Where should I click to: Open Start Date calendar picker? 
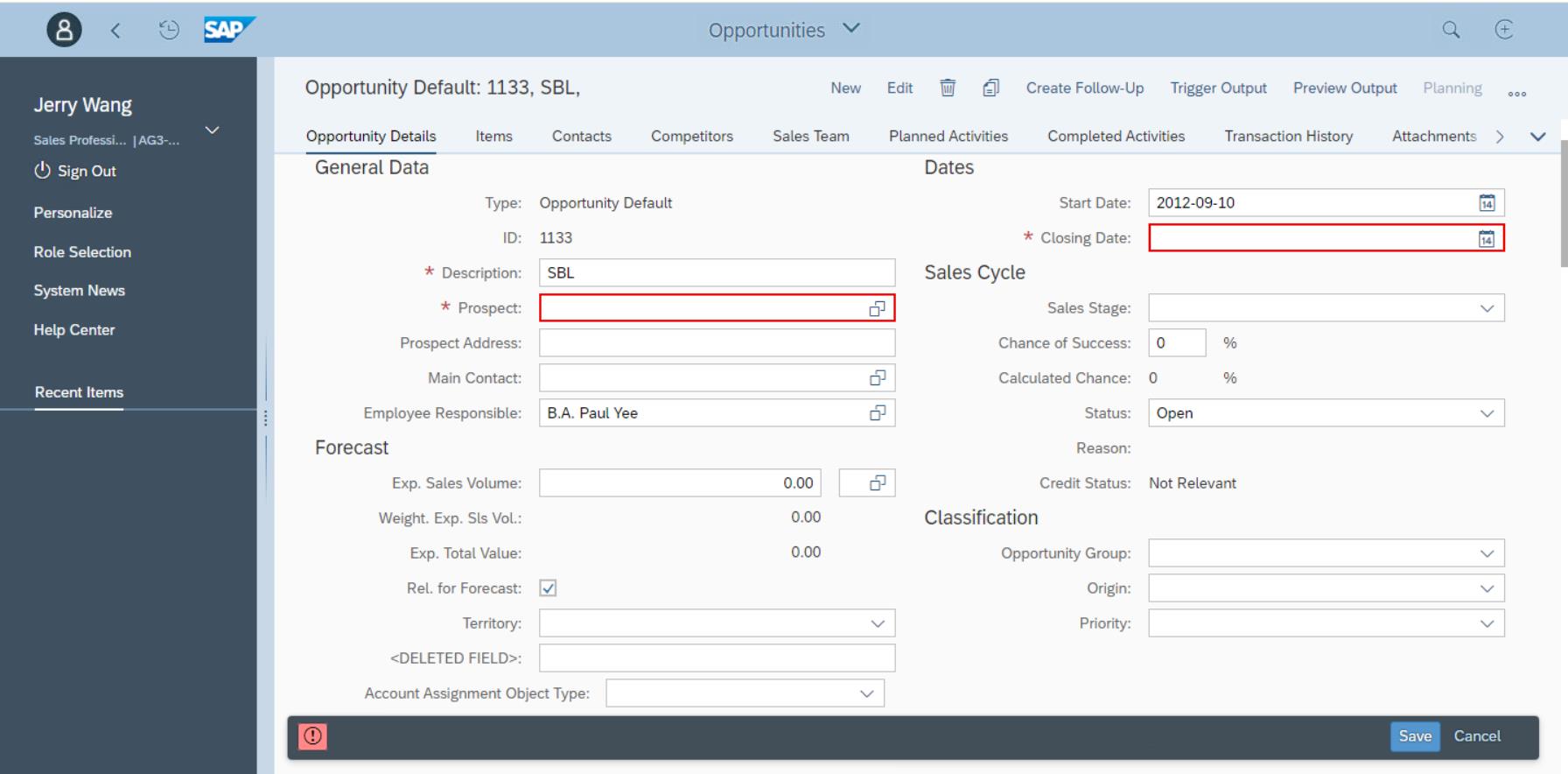coord(1487,203)
